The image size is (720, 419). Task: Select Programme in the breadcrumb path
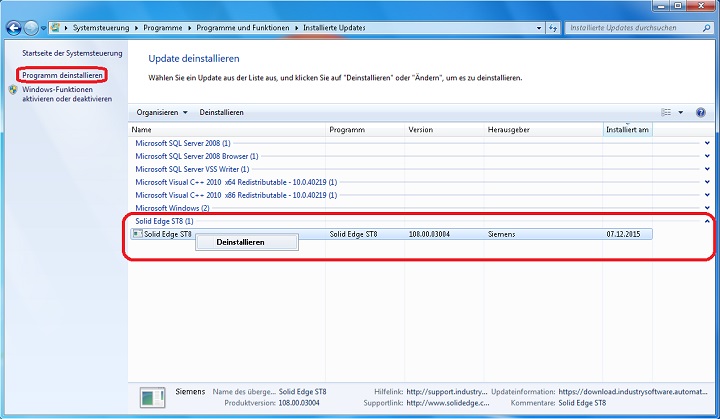[x=163, y=28]
